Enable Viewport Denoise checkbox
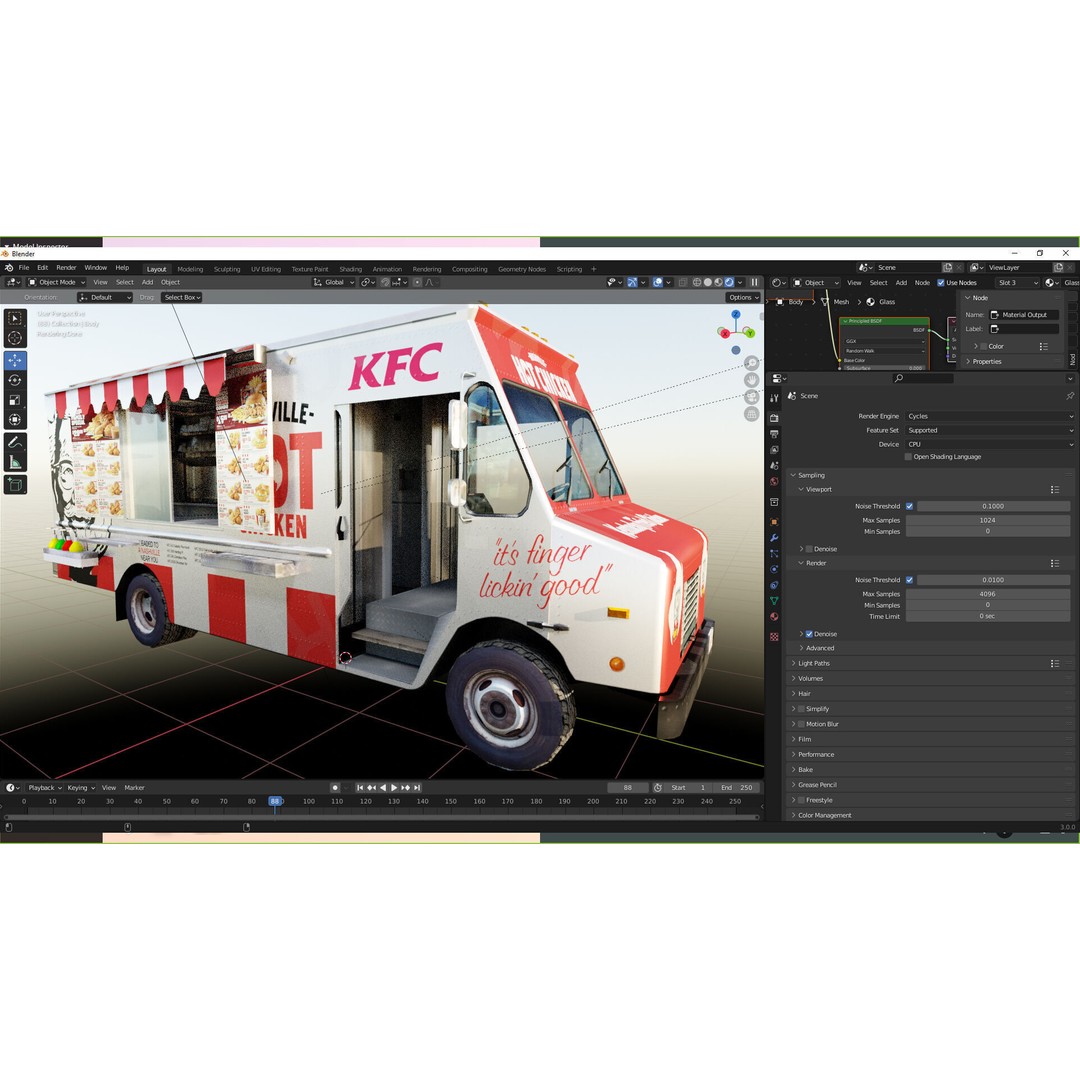This screenshot has width=1080, height=1080. point(809,549)
